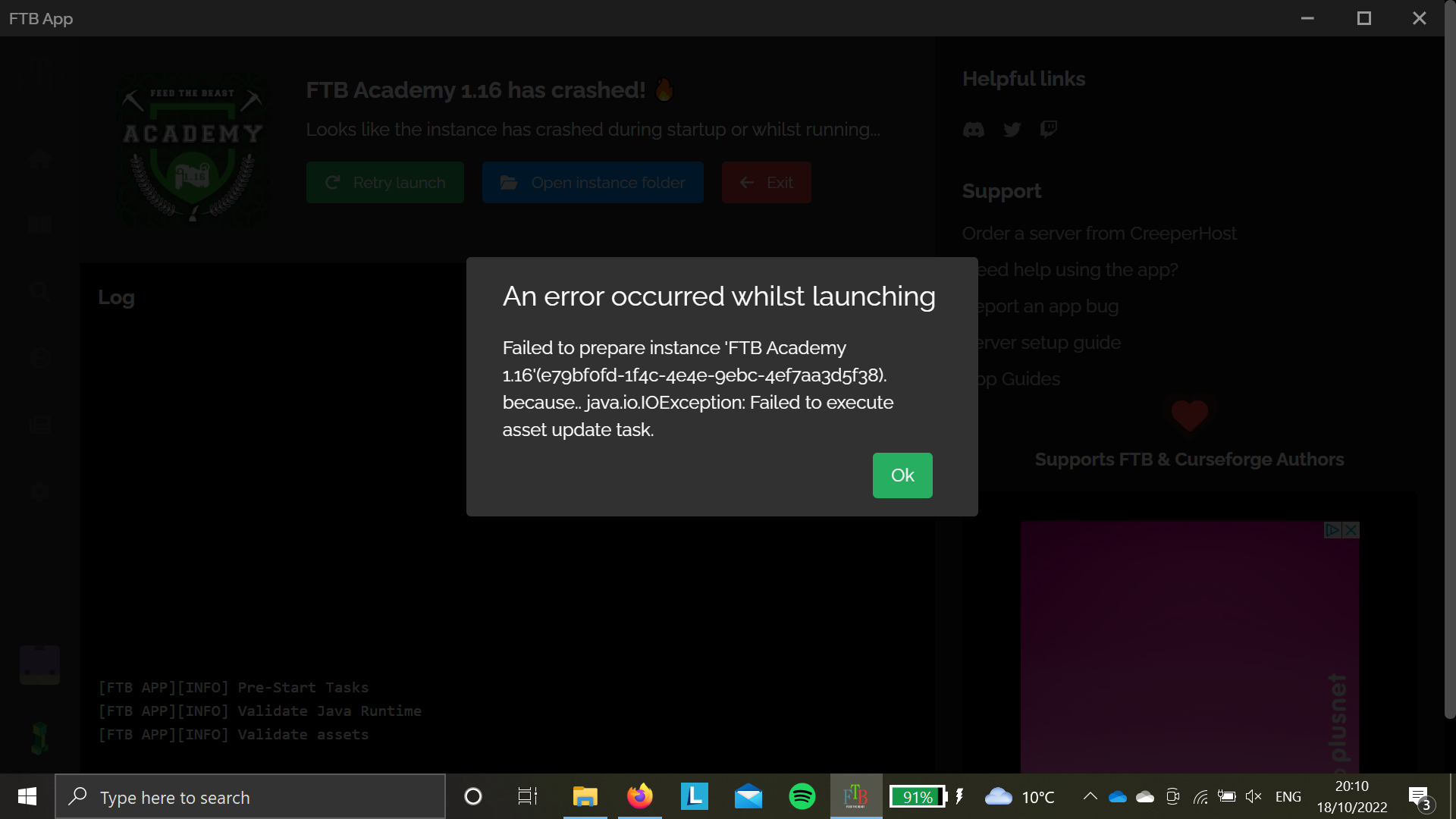Viewport: 1456px width, 819px height.
Task: Open the Twitter bird icon link
Action: coord(1012,130)
